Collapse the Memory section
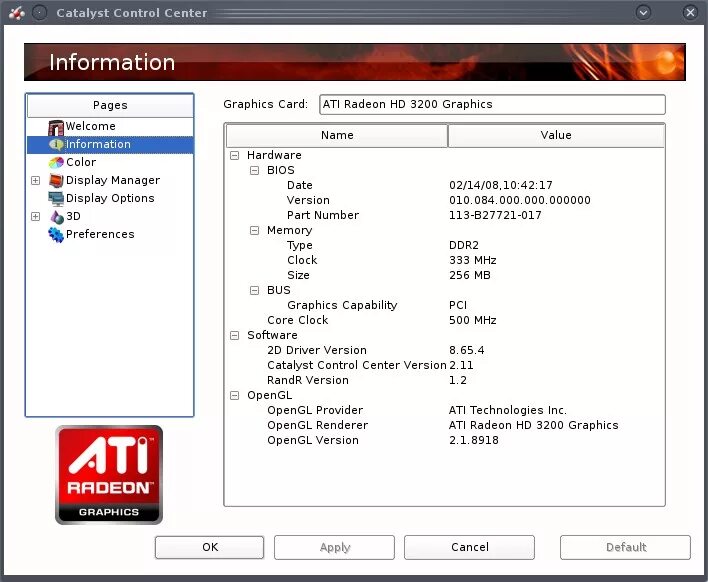708x582 pixels. (x=255, y=230)
